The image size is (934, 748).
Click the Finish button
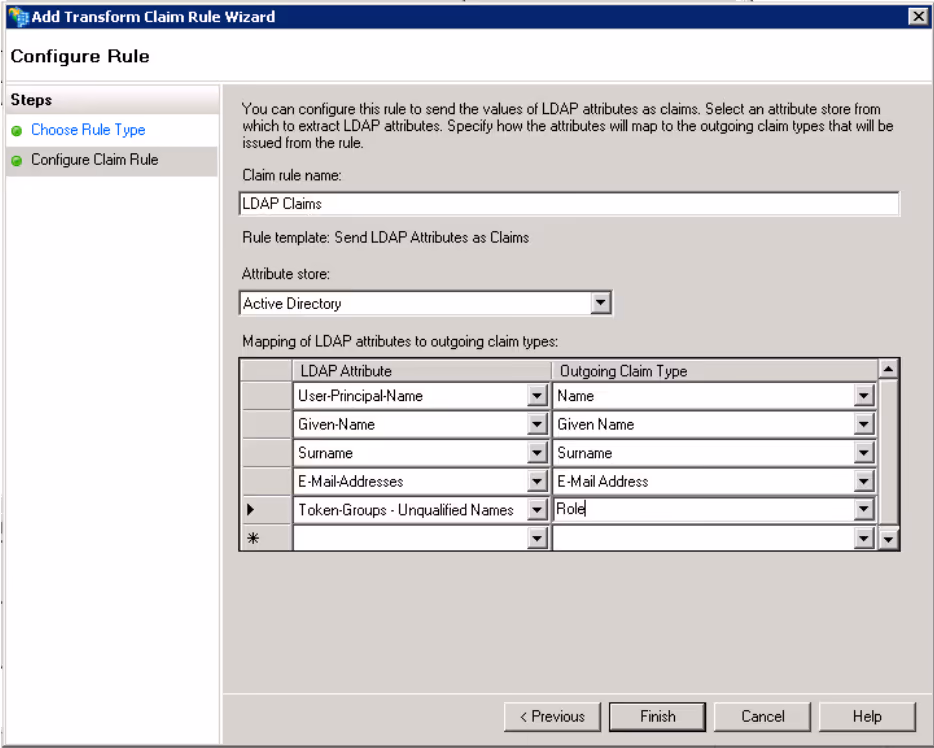click(x=657, y=716)
